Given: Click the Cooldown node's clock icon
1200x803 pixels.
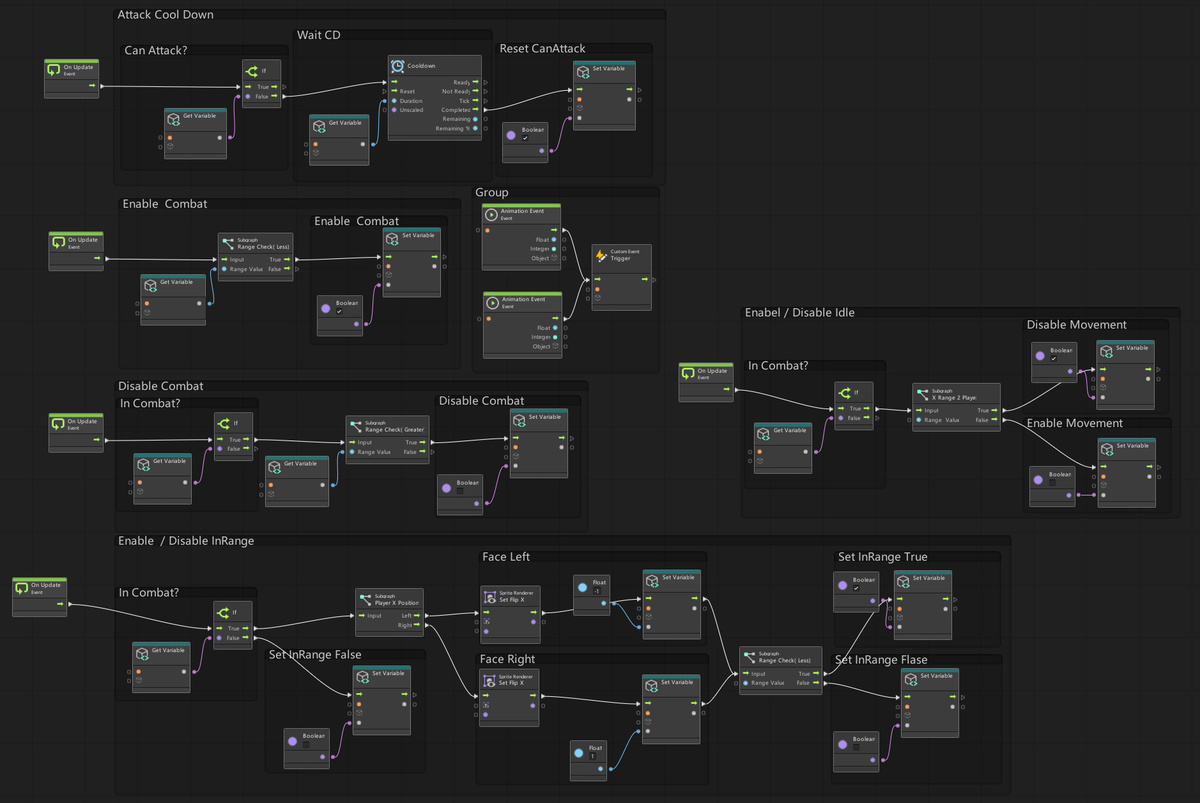Looking at the screenshot, I should point(398,66).
